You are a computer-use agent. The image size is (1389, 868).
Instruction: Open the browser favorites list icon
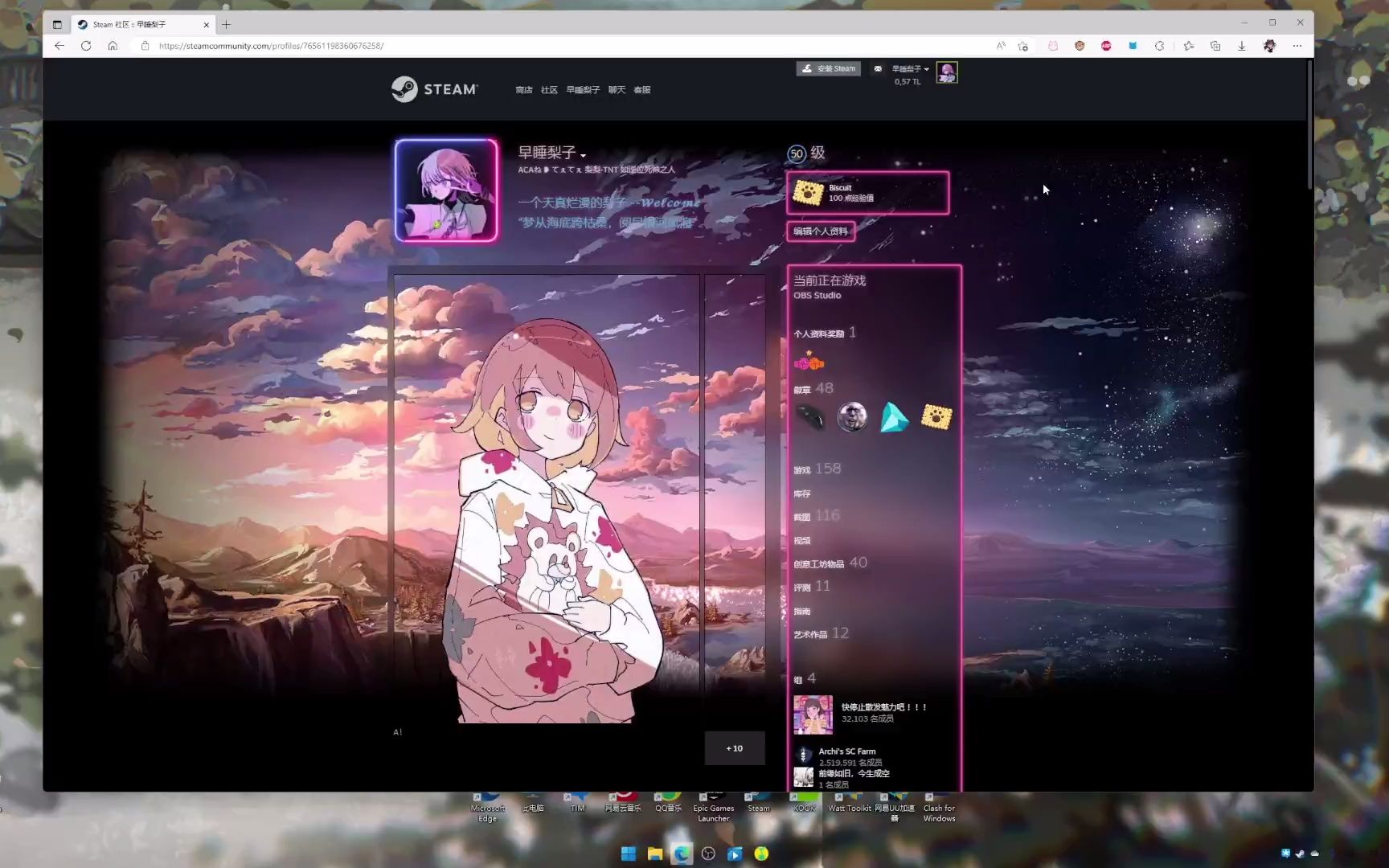pyautogui.click(x=1188, y=46)
